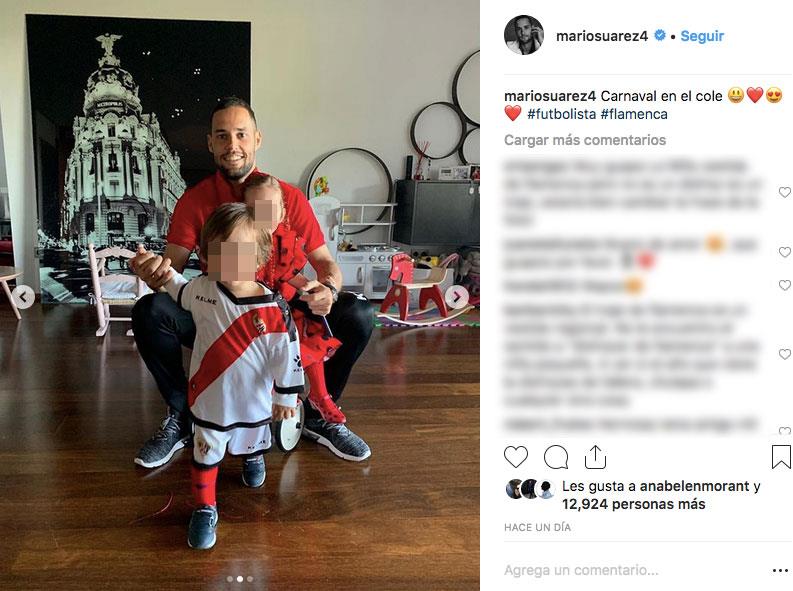Follow the account via Seguir
The image size is (793, 591).
click(x=702, y=36)
